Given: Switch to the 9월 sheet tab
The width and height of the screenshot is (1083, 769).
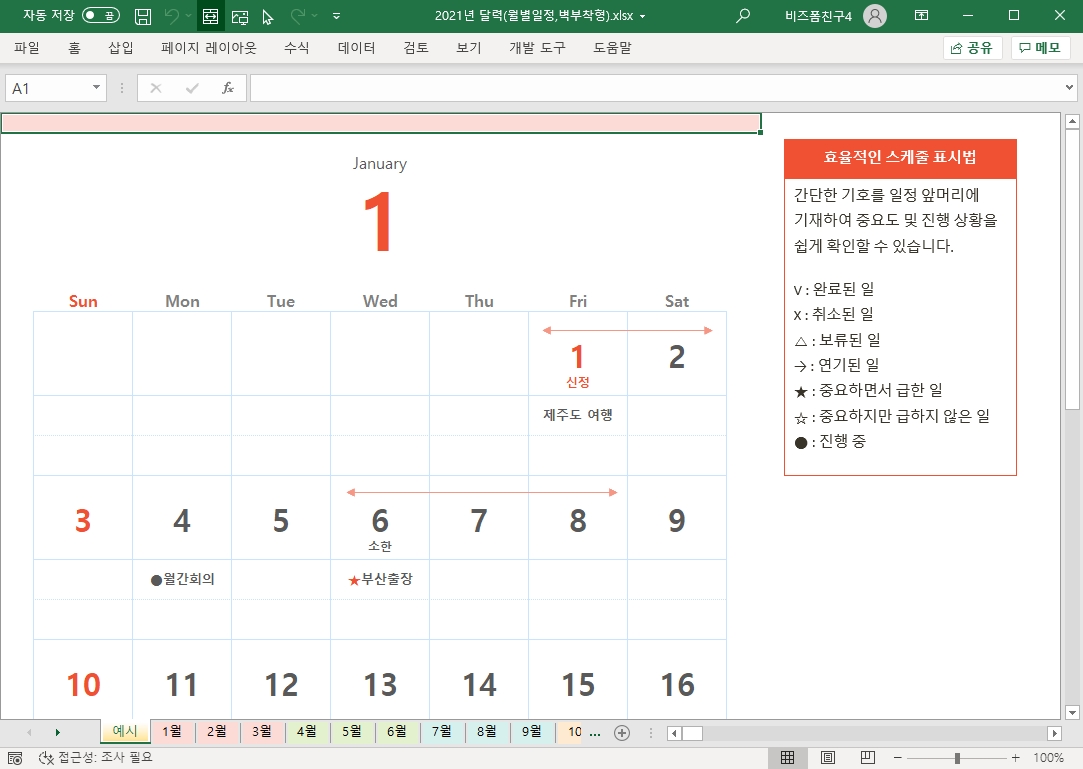Looking at the screenshot, I should pos(531,732).
